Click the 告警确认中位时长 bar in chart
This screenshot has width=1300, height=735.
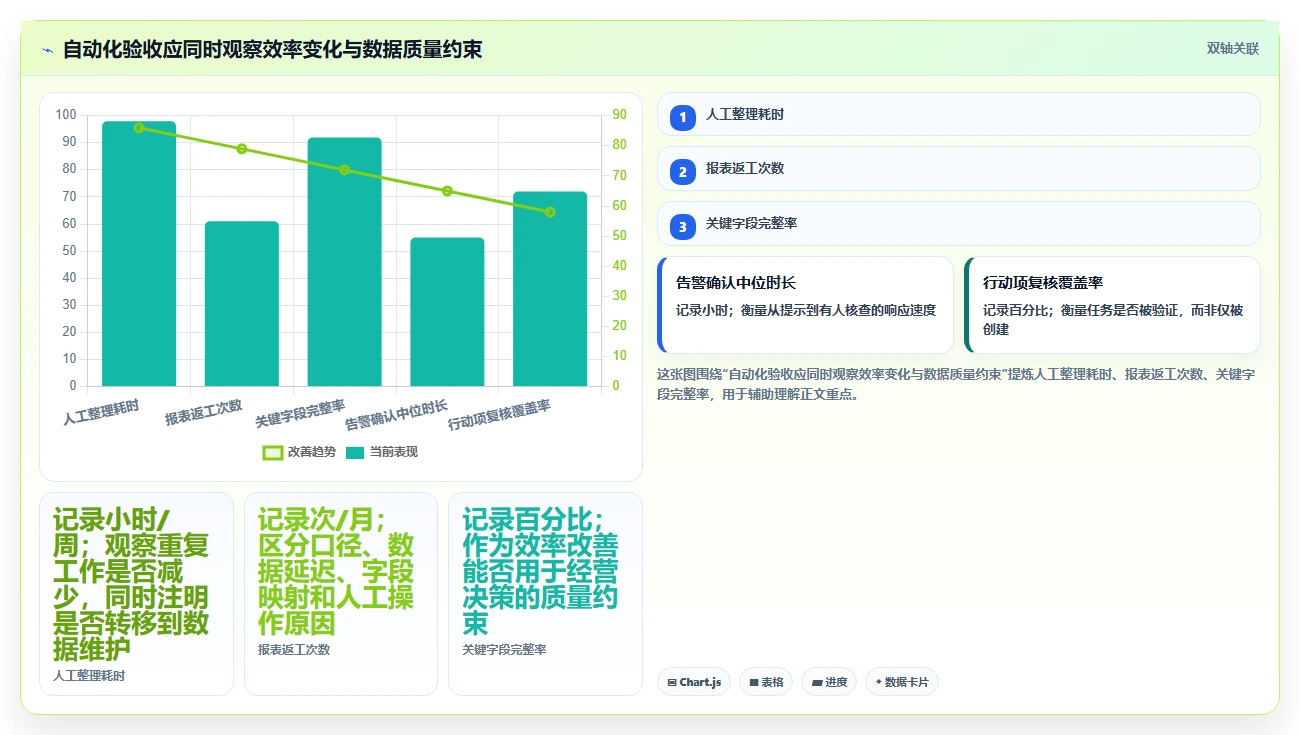pyautogui.click(x=447, y=312)
